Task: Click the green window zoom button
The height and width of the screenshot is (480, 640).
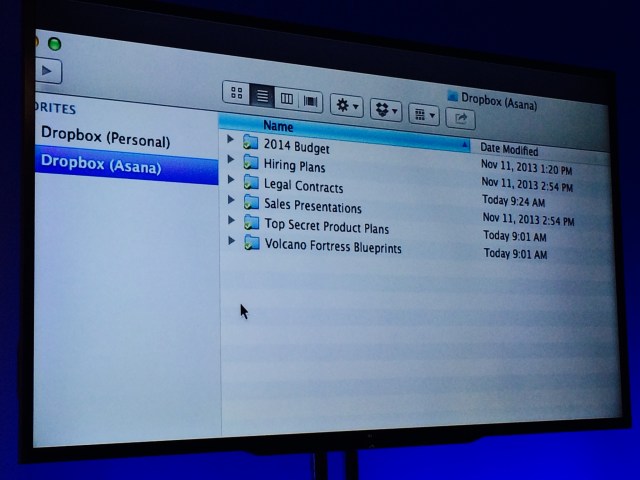Action: click(54, 44)
